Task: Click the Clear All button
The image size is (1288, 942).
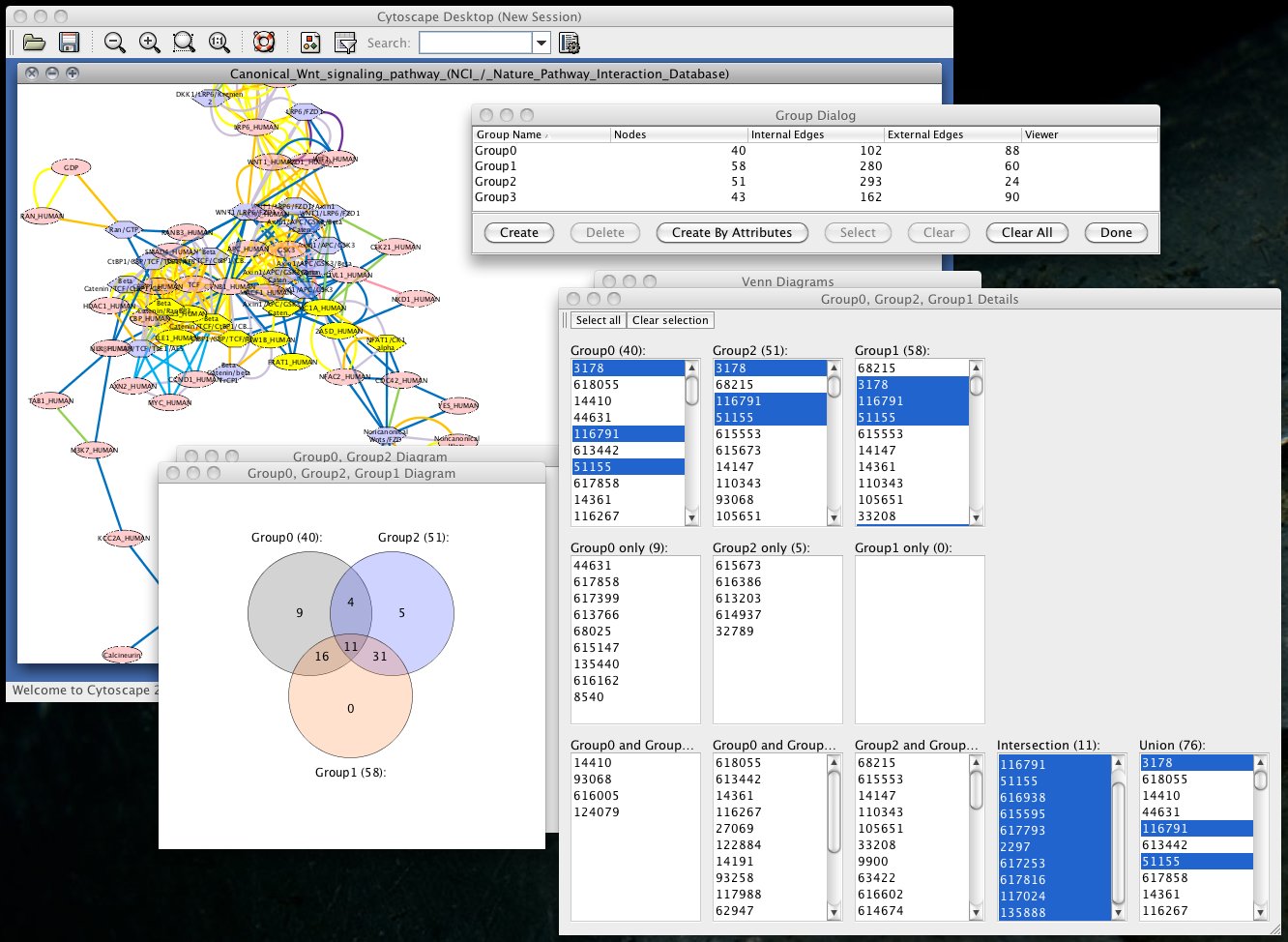Action: pyautogui.click(x=1027, y=232)
